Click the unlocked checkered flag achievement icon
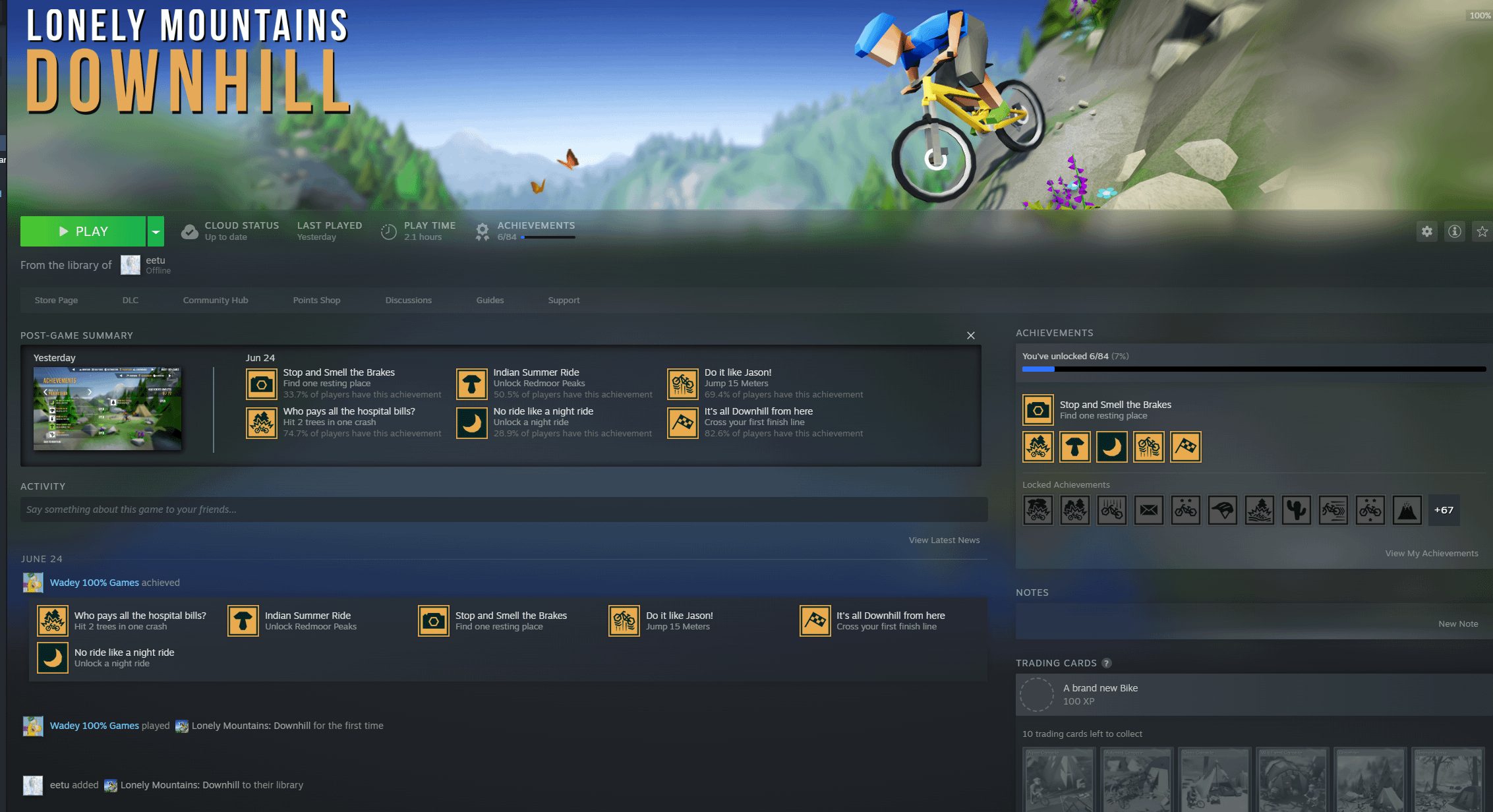This screenshot has height=812, width=1493. point(1185,447)
